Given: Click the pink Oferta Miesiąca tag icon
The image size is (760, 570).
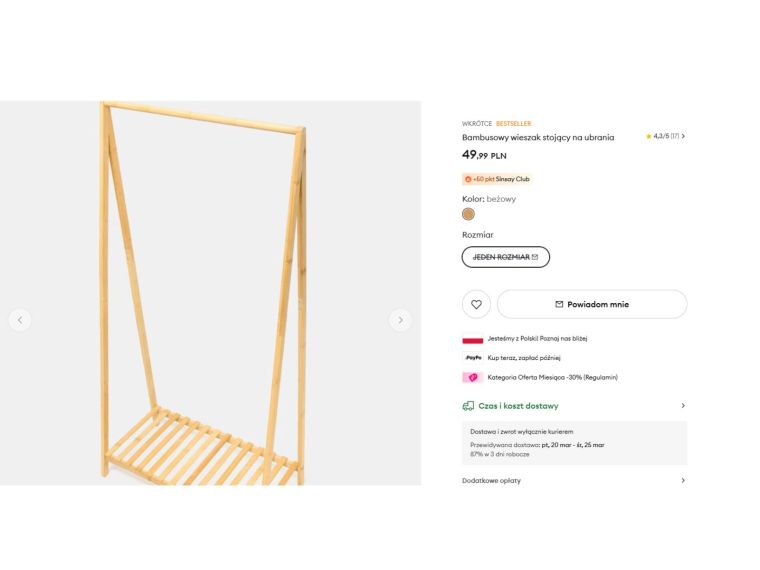Looking at the screenshot, I should (472, 378).
